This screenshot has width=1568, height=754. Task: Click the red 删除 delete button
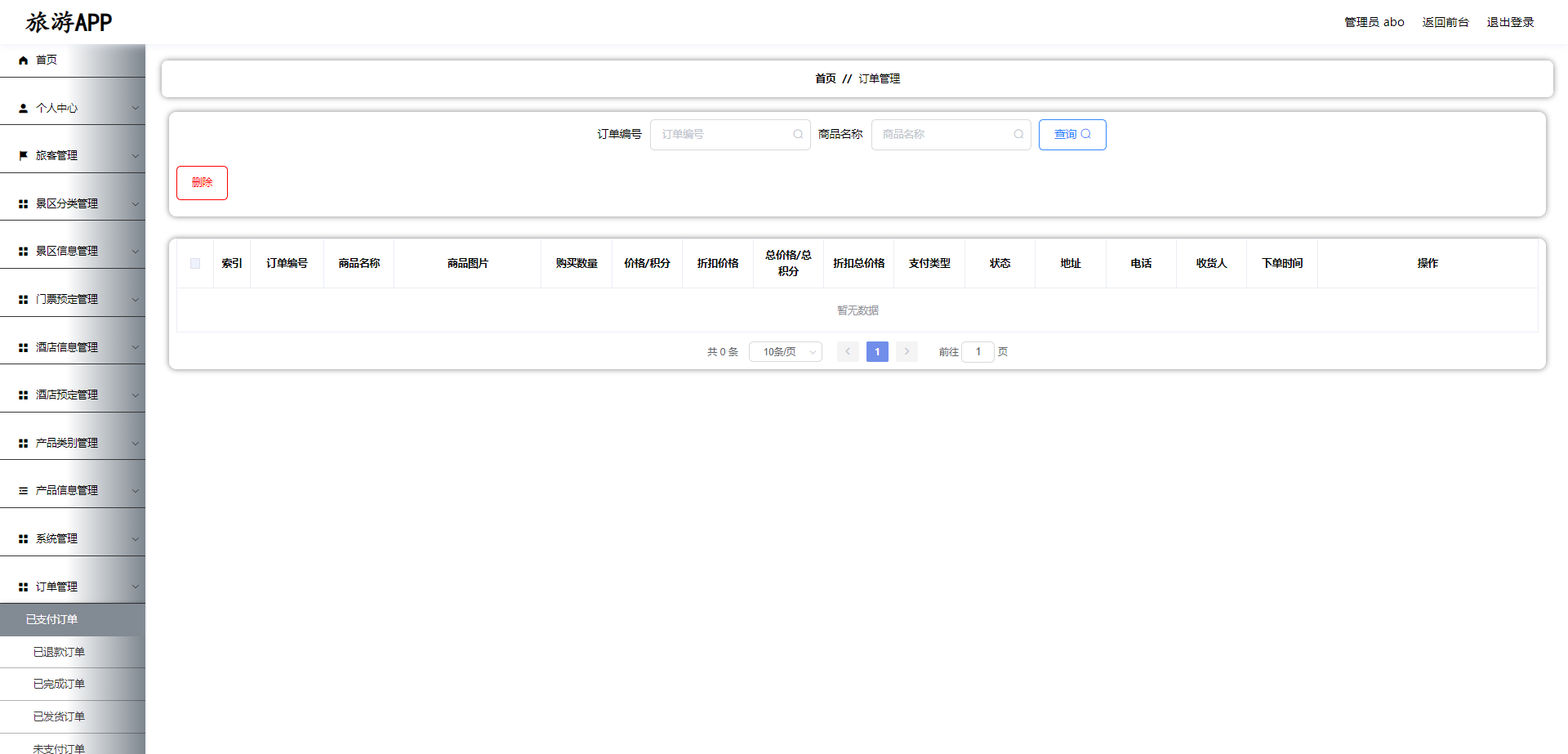pos(202,182)
